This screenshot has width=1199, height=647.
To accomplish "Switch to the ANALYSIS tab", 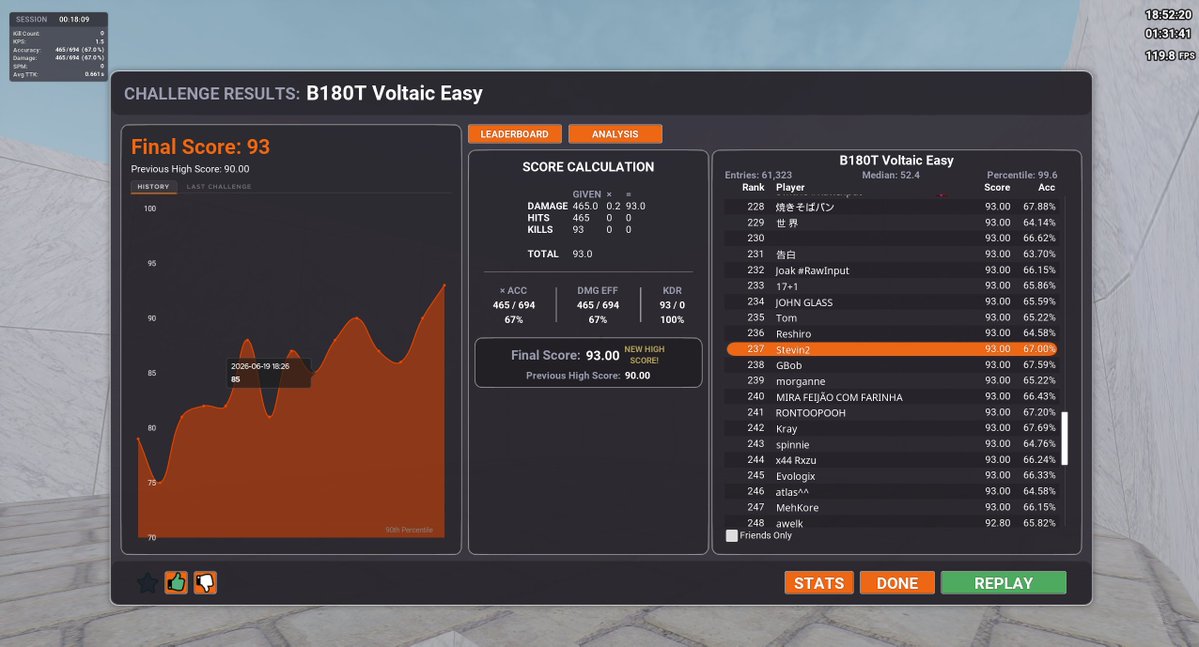I will (x=615, y=134).
